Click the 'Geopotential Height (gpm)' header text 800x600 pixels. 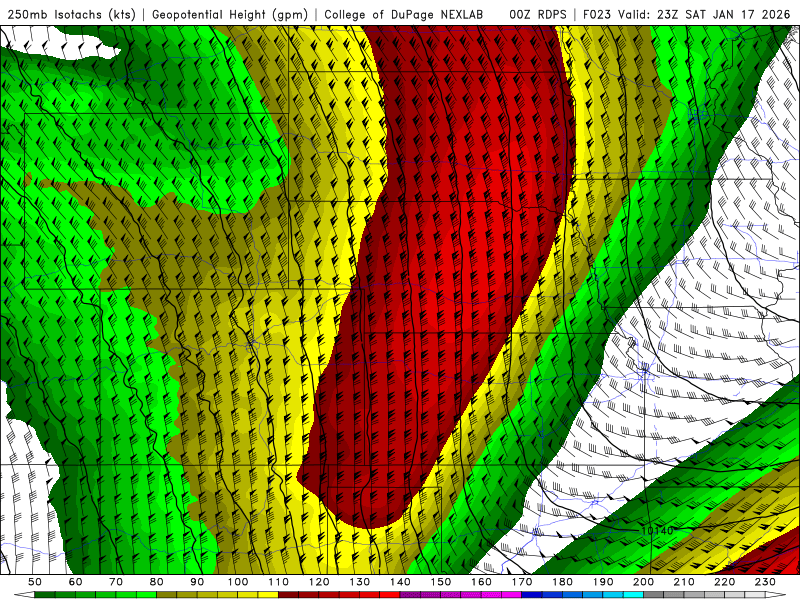pyautogui.click(x=230, y=14)
